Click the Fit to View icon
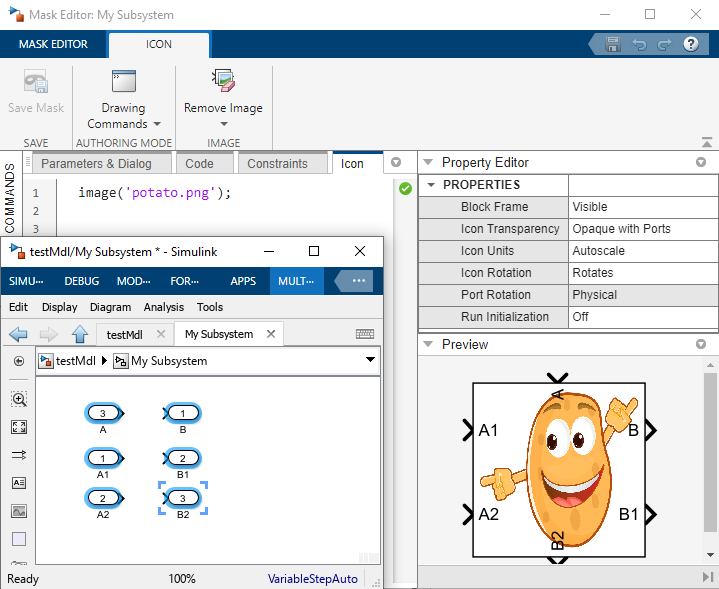Viewport: 719px width, 589px height. point(19,427)
